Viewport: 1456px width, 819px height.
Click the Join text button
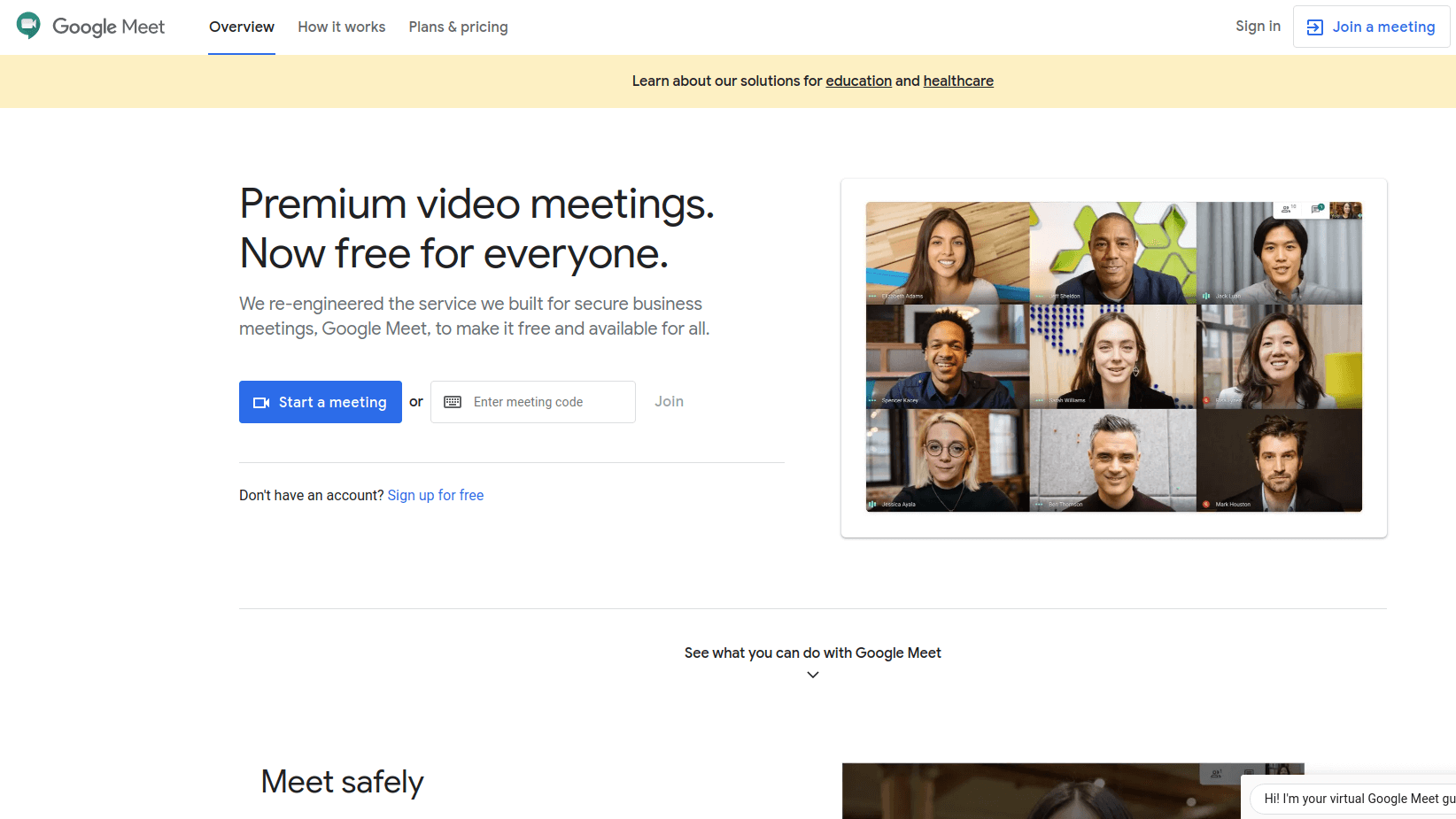[669, 401]
